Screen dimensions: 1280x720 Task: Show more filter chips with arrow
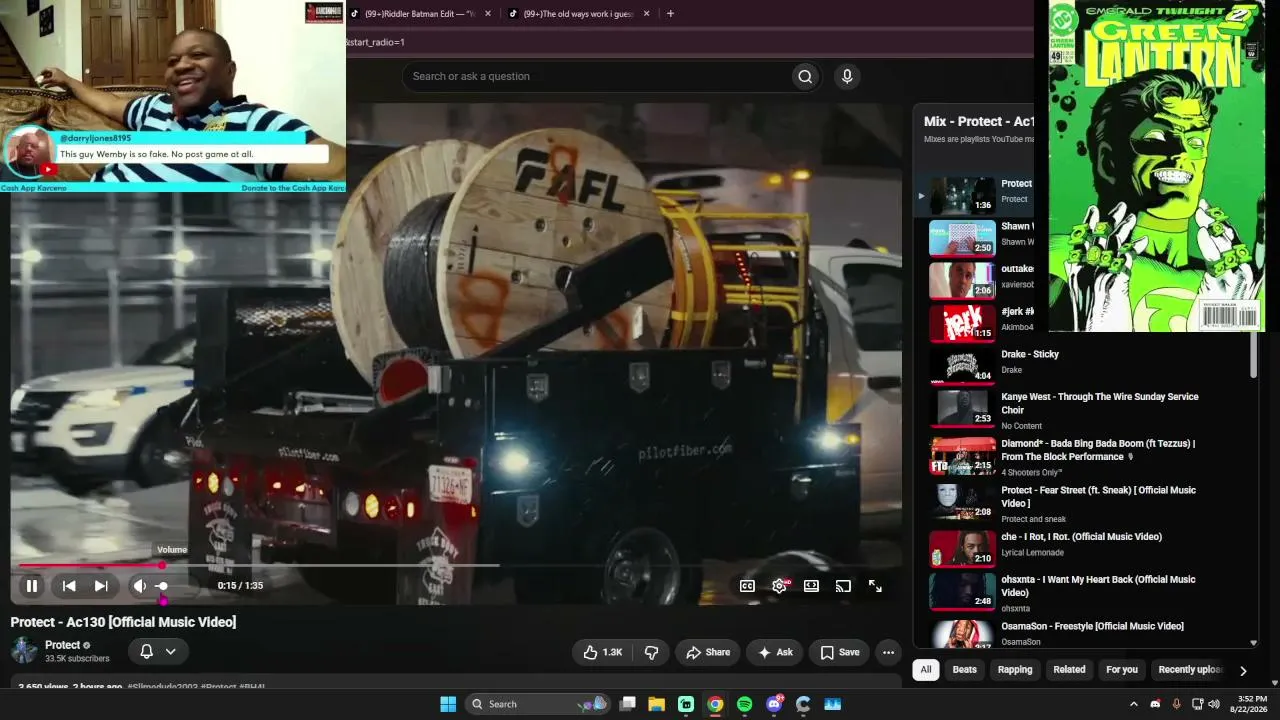pos(1243,671)
